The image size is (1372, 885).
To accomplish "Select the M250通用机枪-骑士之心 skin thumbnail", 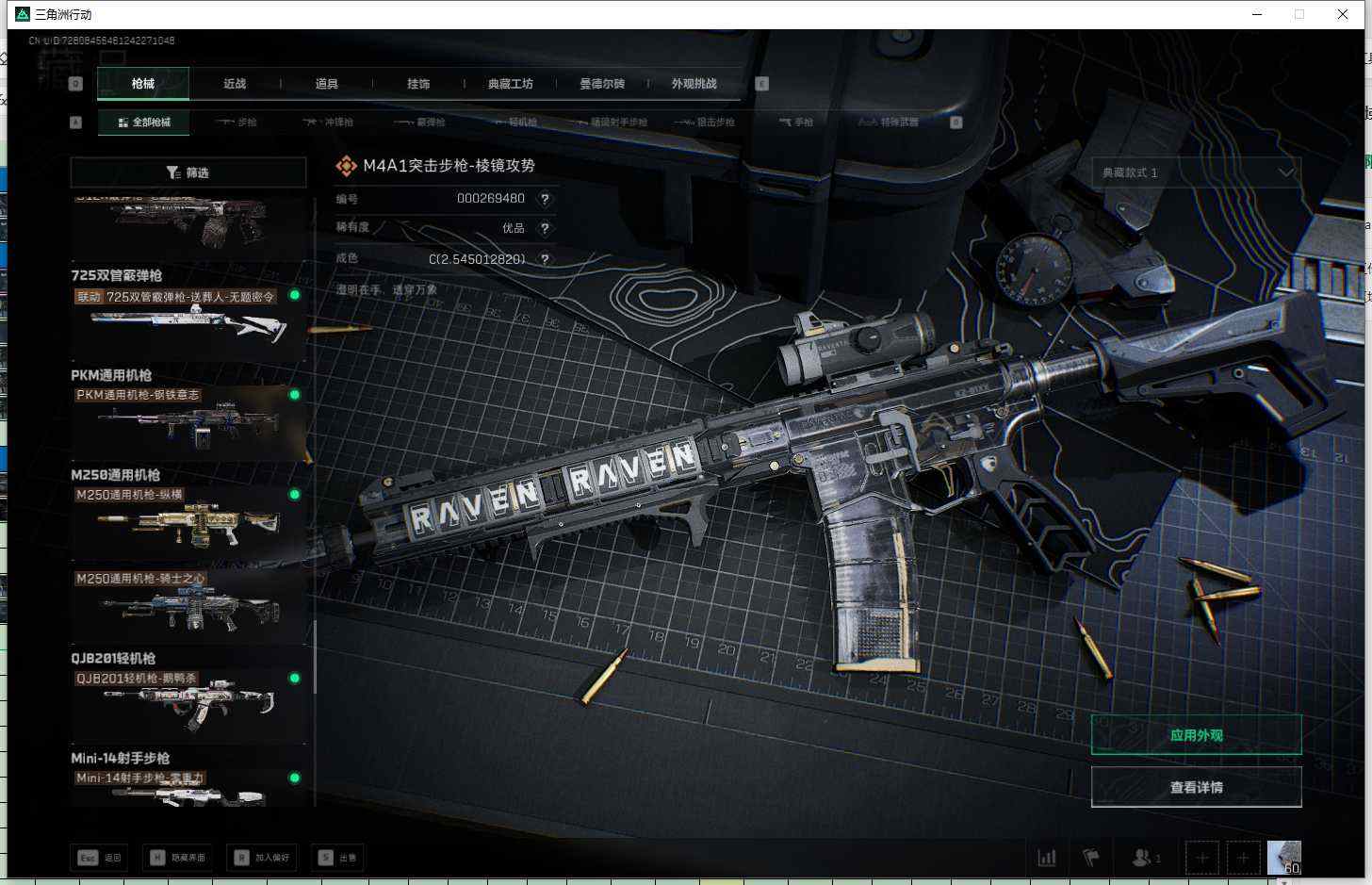I will pos(188,605).
